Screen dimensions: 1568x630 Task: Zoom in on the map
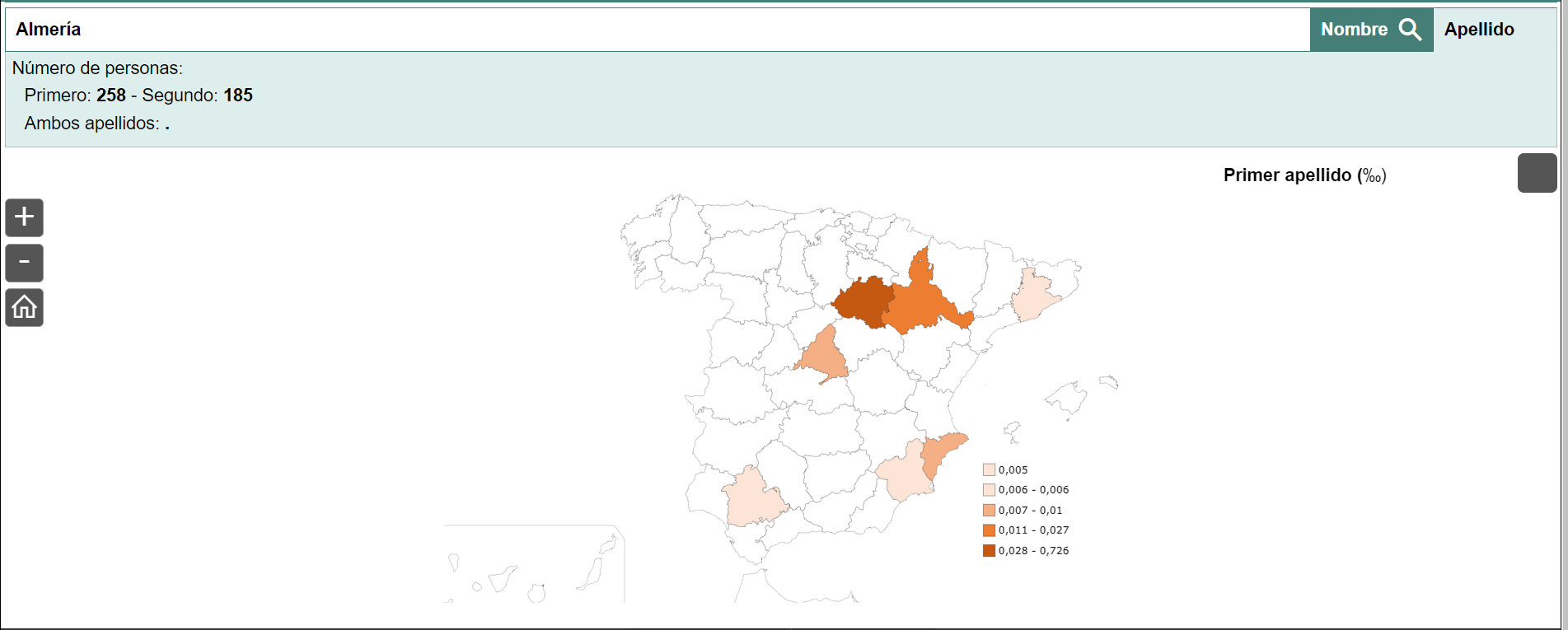25,217
